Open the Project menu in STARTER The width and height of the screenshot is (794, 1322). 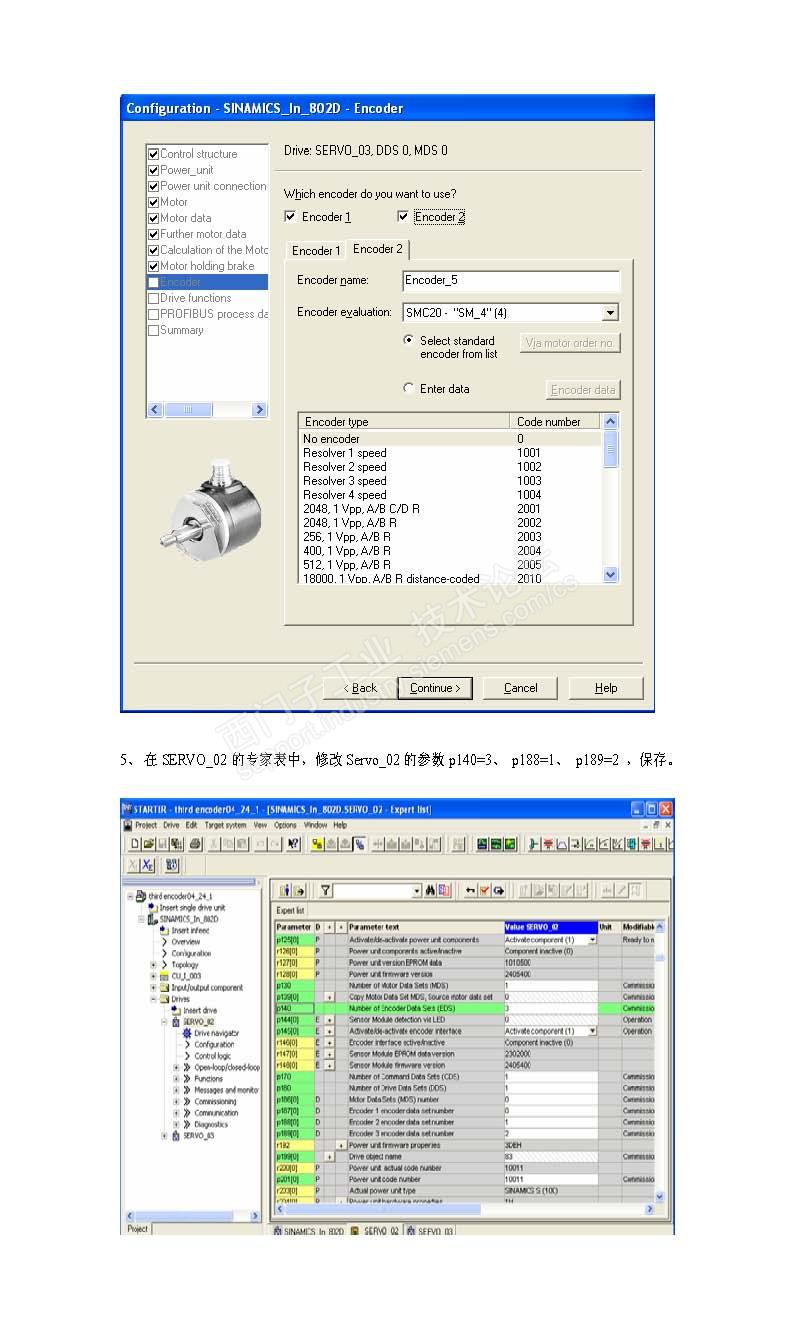[146, 825]
